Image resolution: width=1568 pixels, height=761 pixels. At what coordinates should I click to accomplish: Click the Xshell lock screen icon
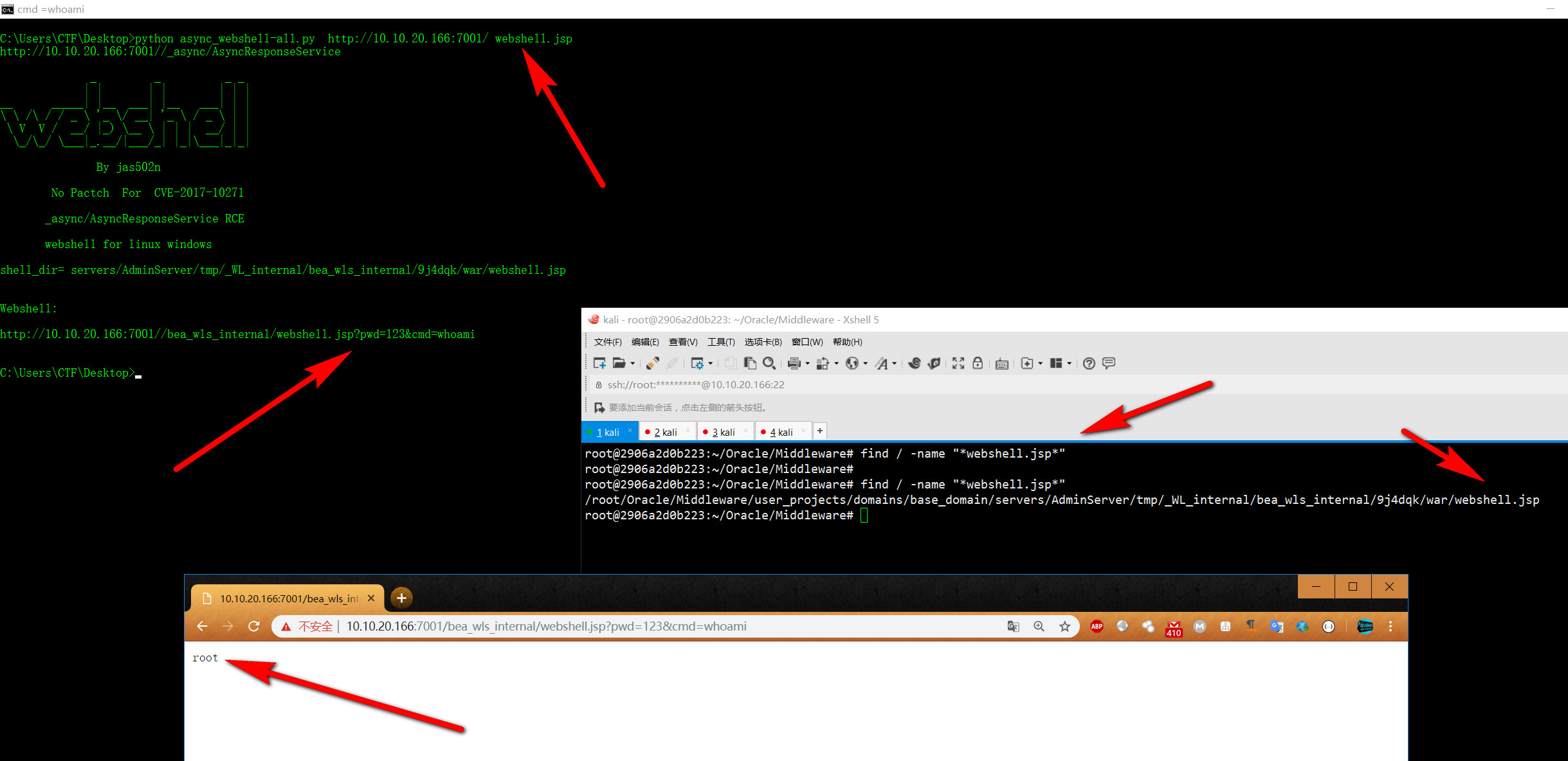978,363
